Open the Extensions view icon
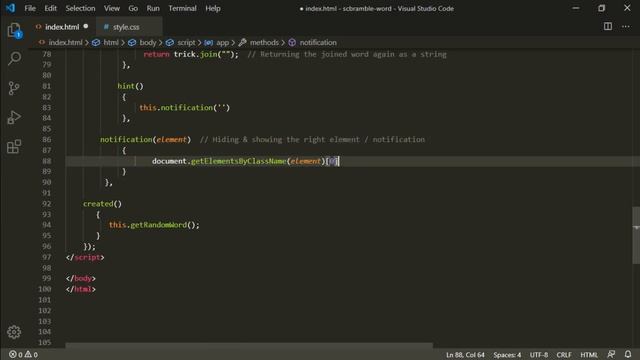 point(14,147)
